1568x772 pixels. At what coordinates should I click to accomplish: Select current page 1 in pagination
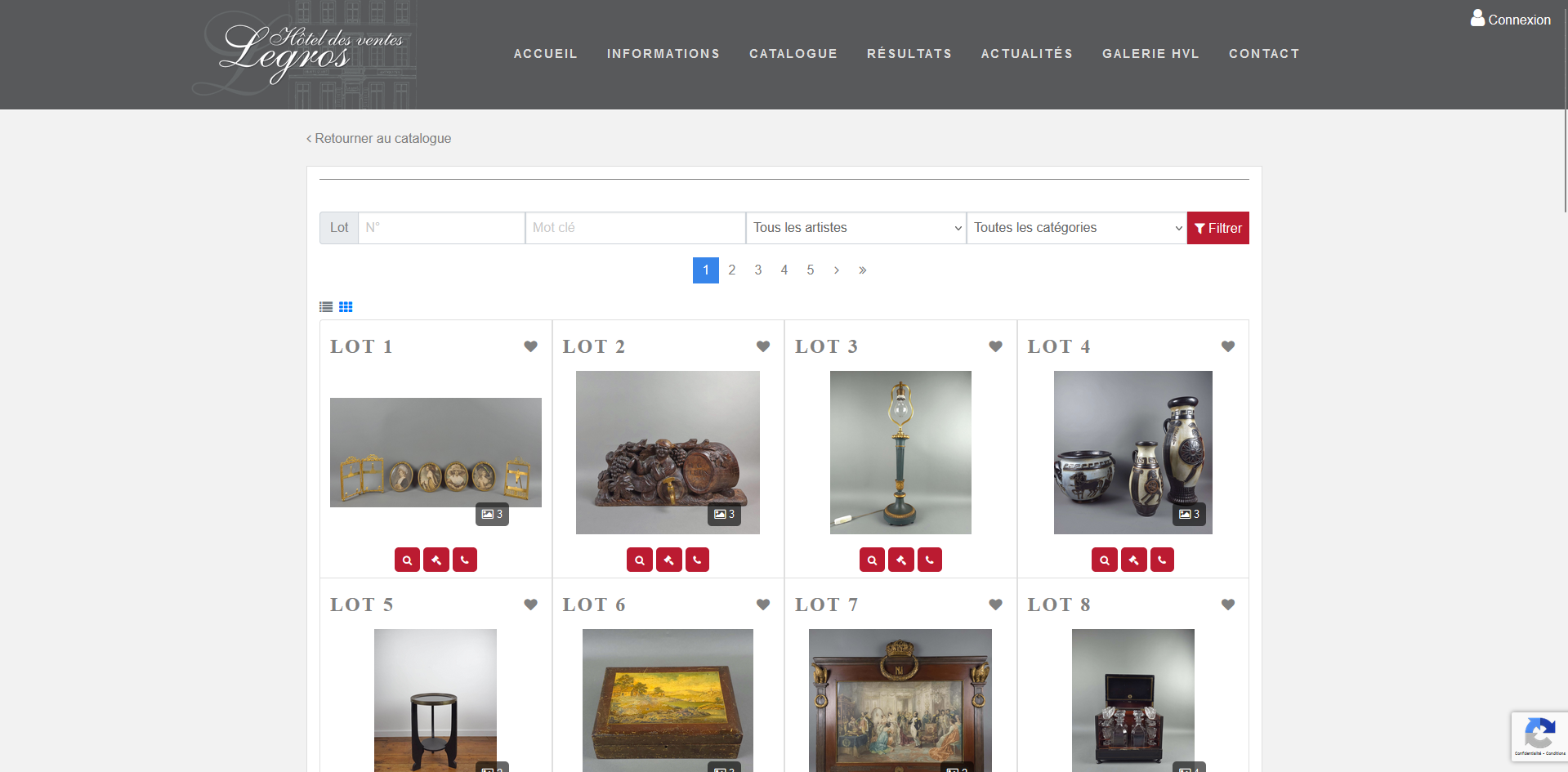[x=706, y=270]
